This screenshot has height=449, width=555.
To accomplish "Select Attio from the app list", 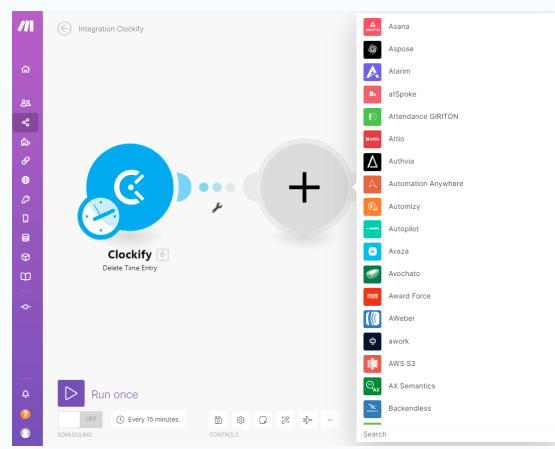I will pyautogui.click(x=457, y=139).
